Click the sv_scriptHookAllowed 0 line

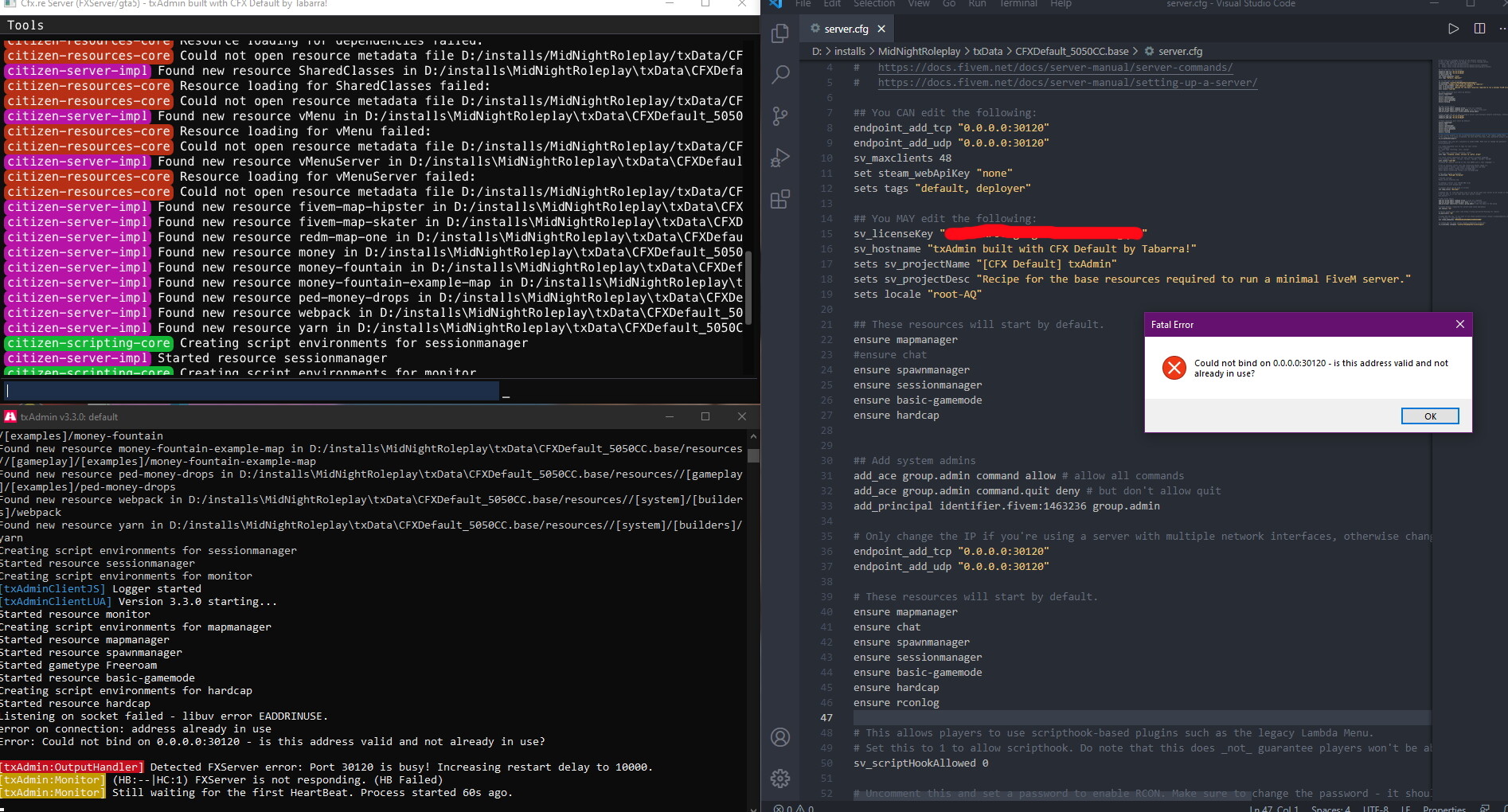[920, 763]
